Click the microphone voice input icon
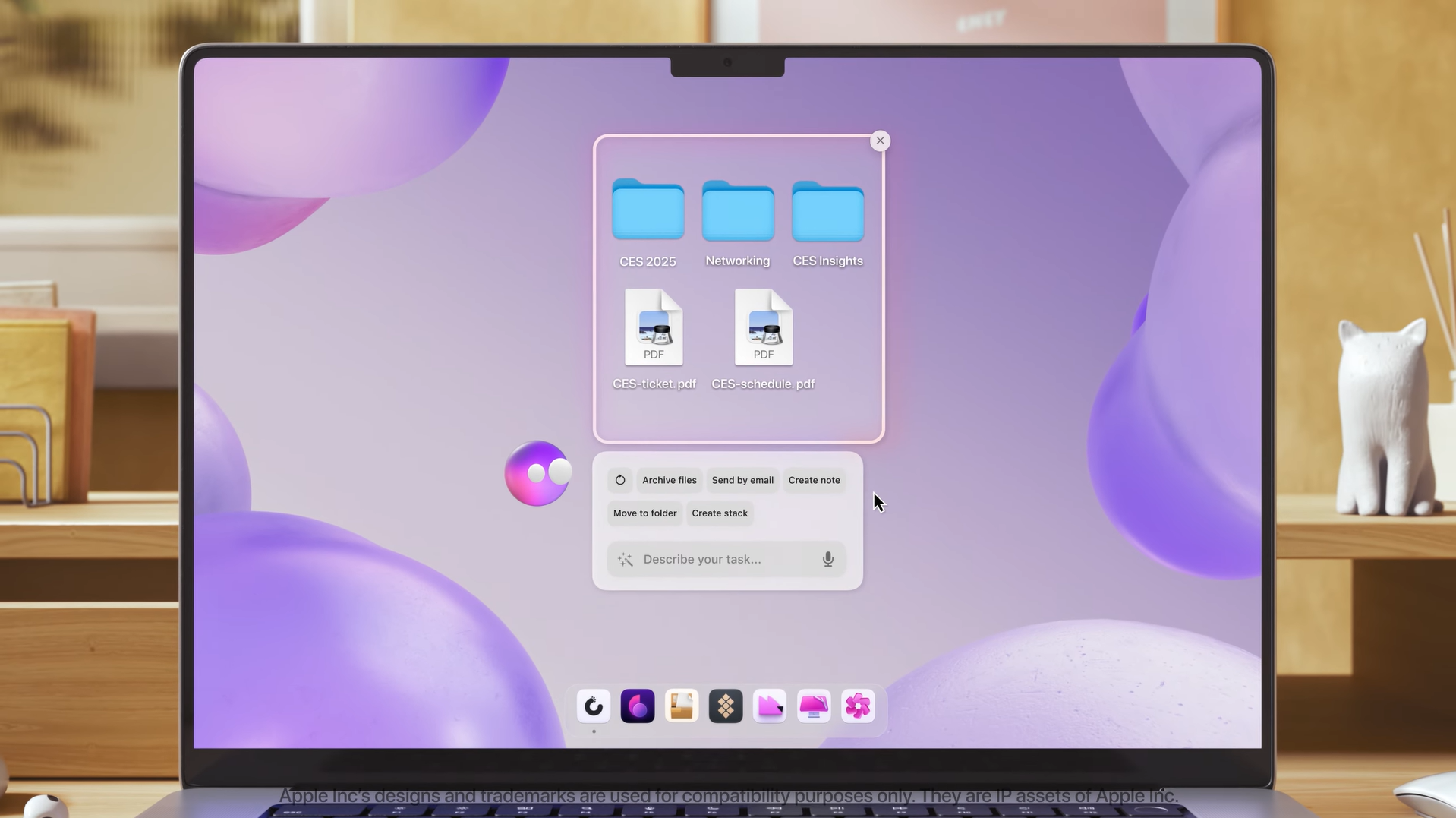The image size is (1456, 818). (827, 559)
